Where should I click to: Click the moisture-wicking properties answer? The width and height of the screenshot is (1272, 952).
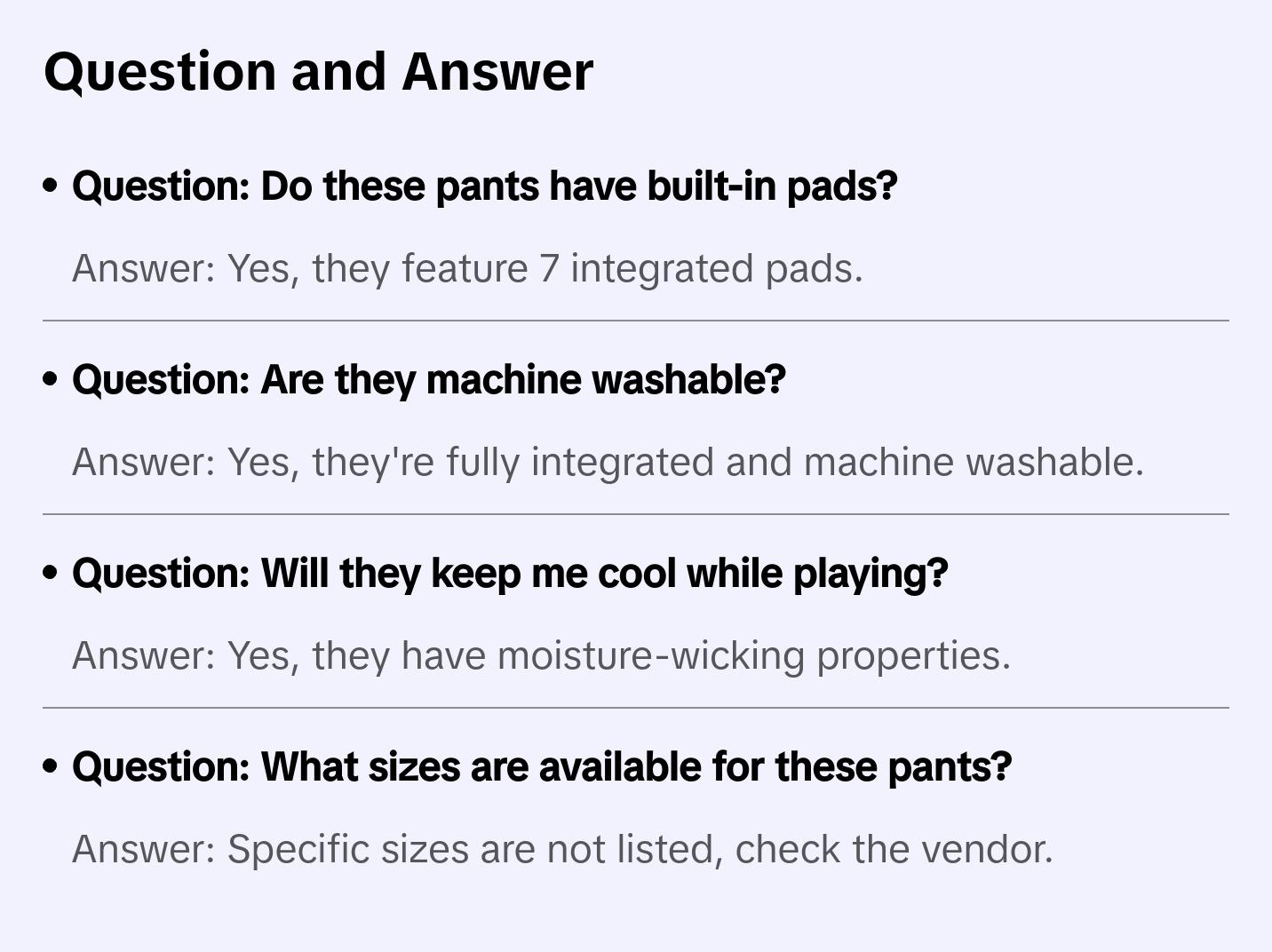click(x=541, y=655)
